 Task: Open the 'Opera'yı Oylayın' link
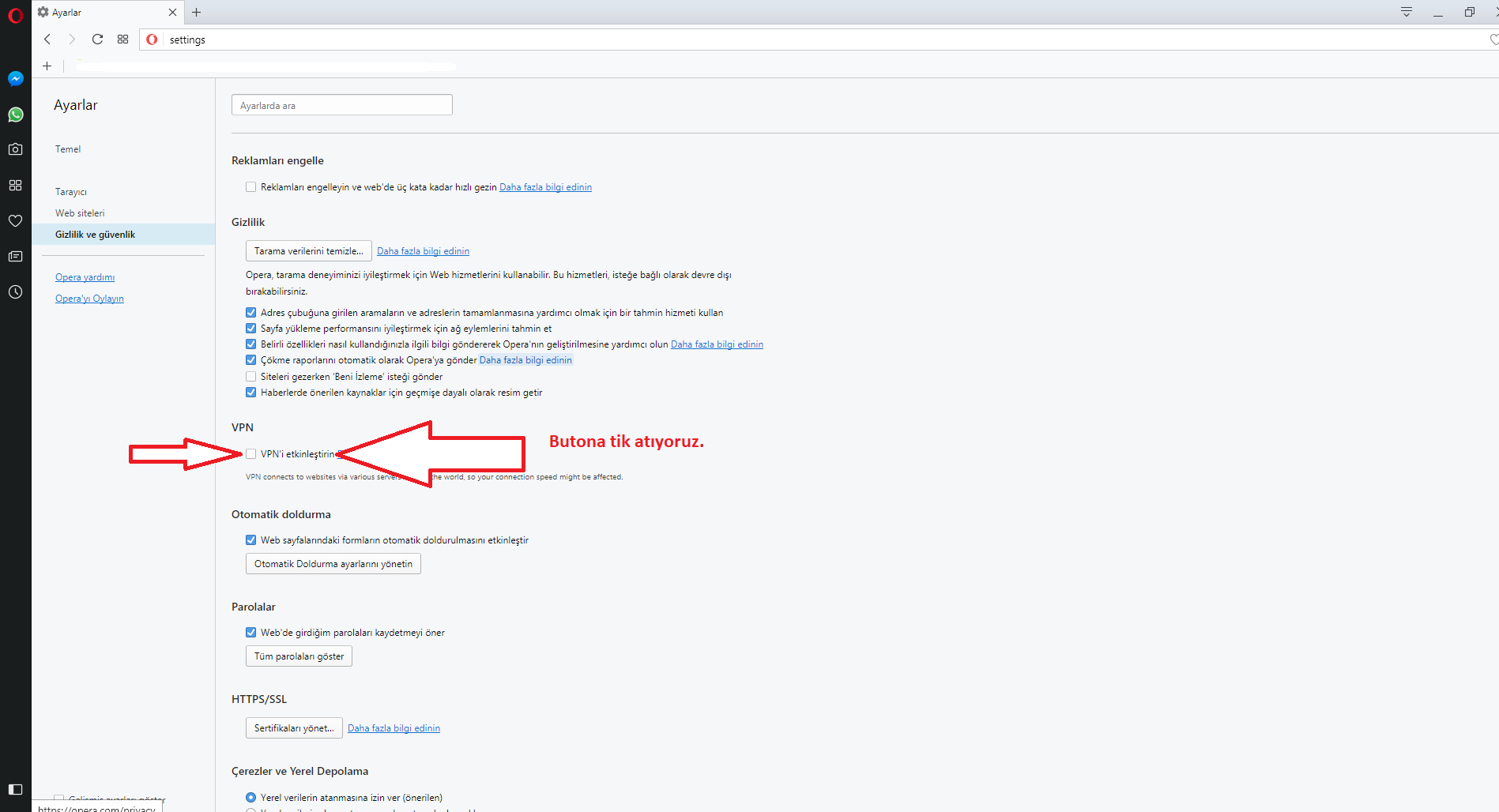pyautogui.click(x=89, y=299)
